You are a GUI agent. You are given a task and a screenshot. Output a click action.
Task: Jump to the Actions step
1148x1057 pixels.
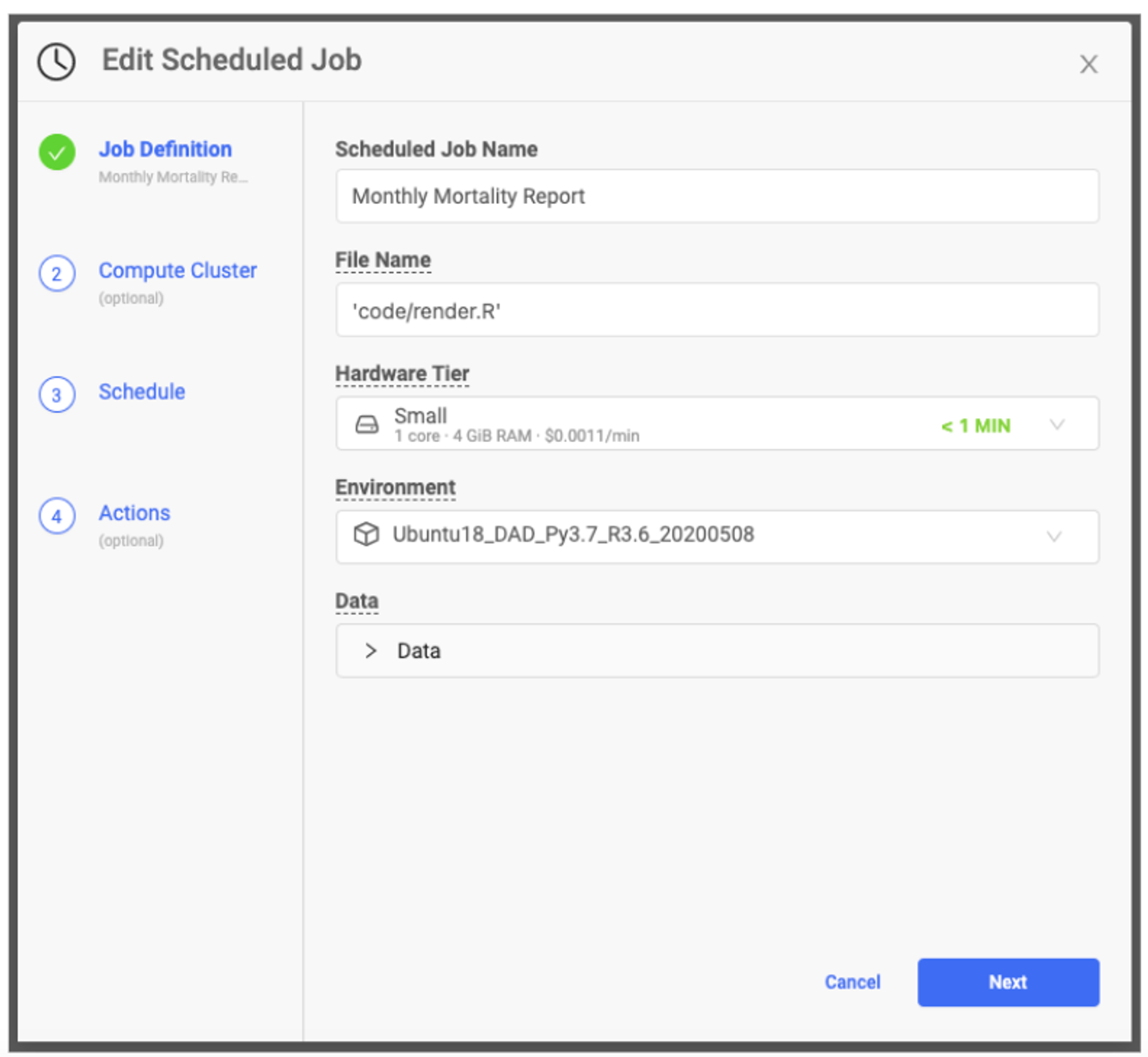tap(135, 513)
